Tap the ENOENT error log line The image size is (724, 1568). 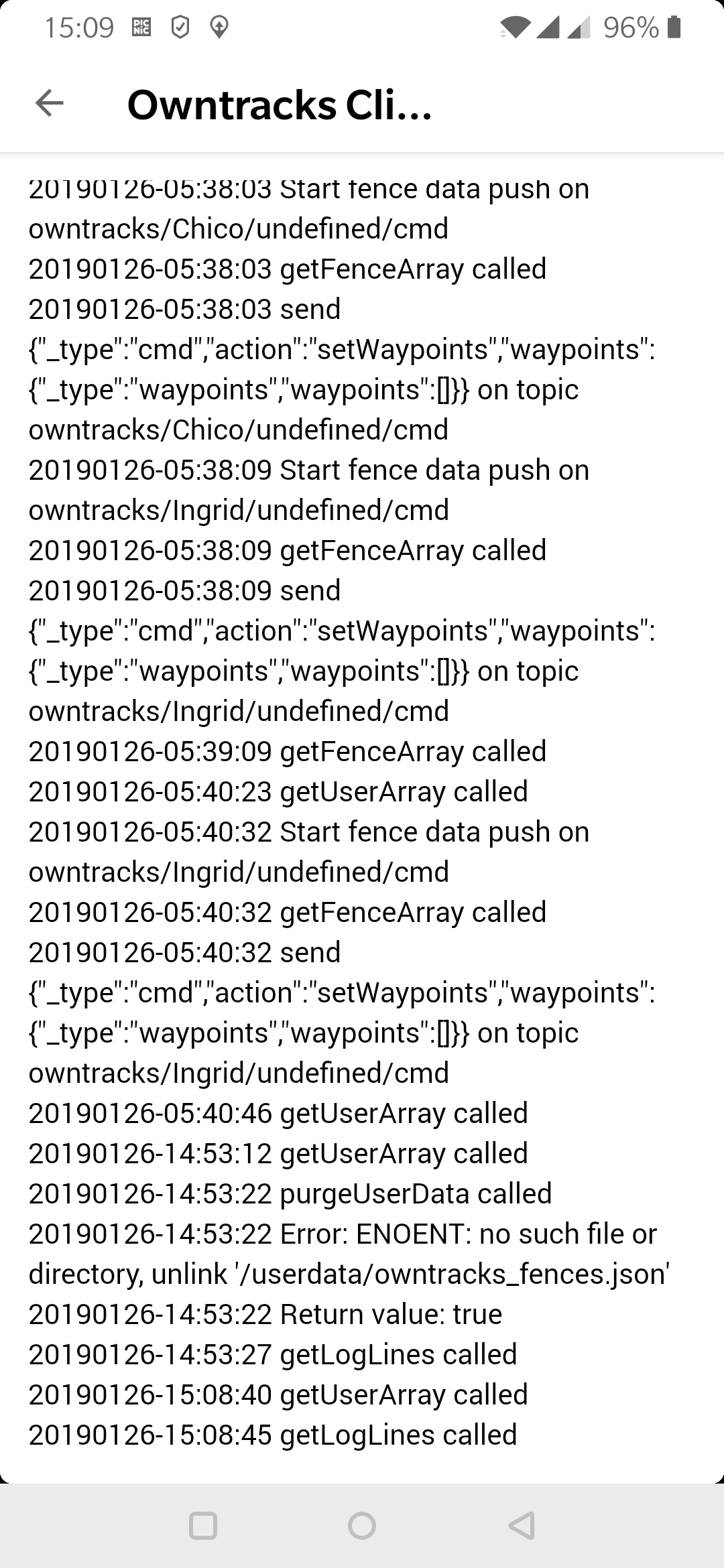pos(349,1254)
